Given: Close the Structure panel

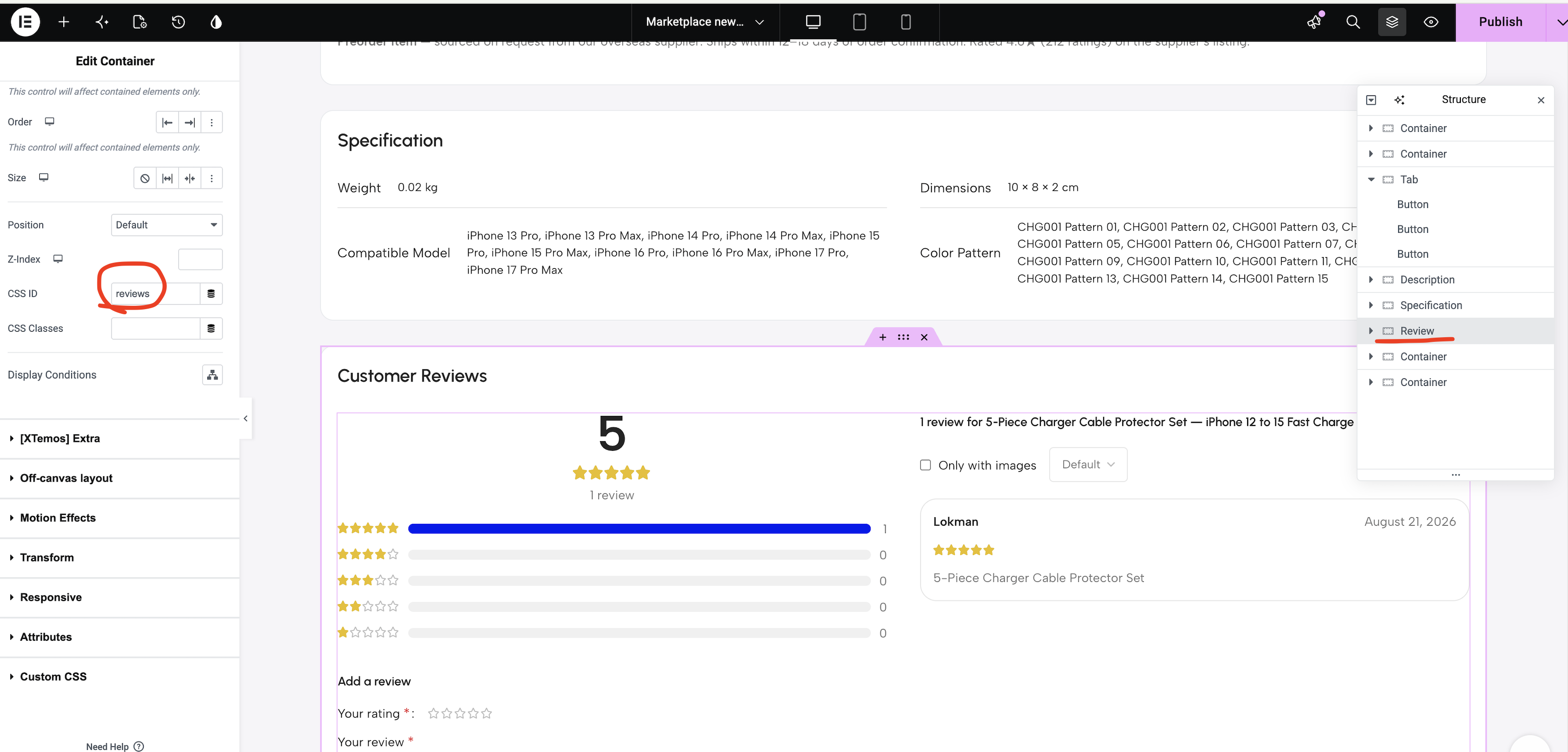Looking at the screenshot, I should click(1540, 100).
